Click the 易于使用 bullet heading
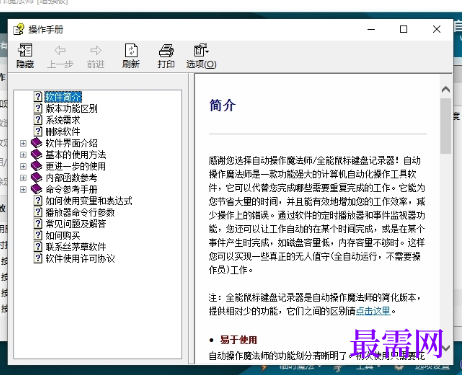 (238, 340)
